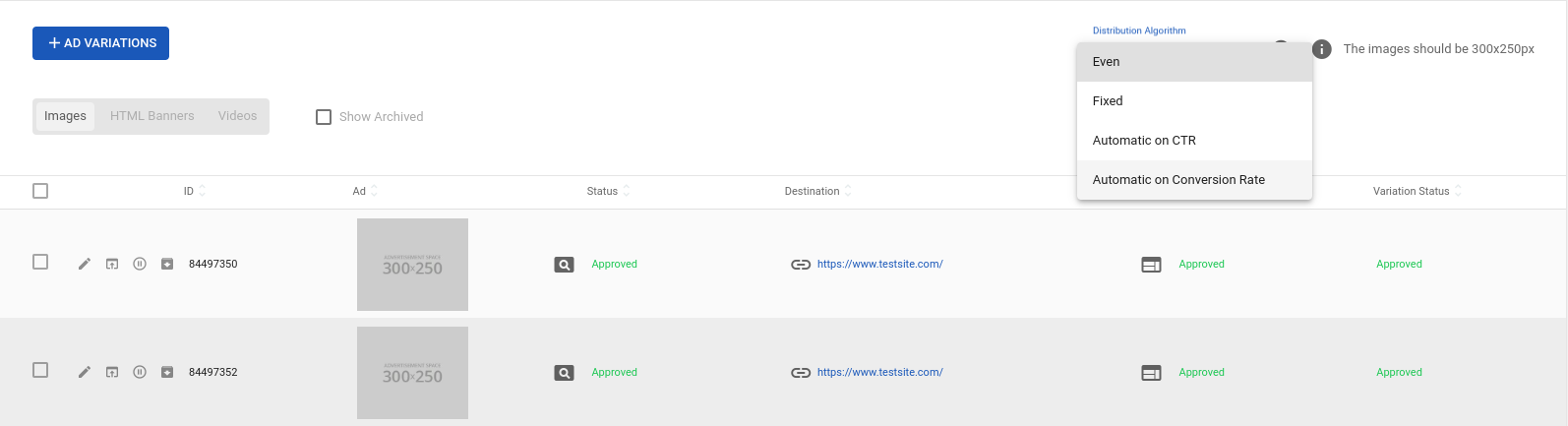Click the 300x250 ad thumbnail for 84497350
This screenshot has width=1568, height=426.
pyautogui.click(x=412, y=265)
